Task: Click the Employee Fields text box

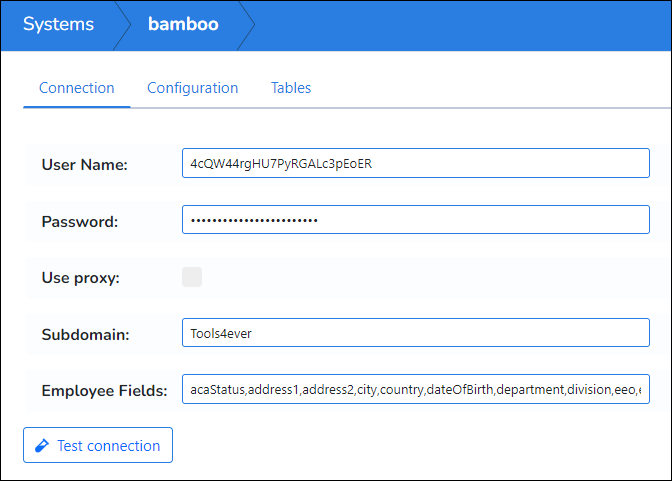Action: point(415,390)
